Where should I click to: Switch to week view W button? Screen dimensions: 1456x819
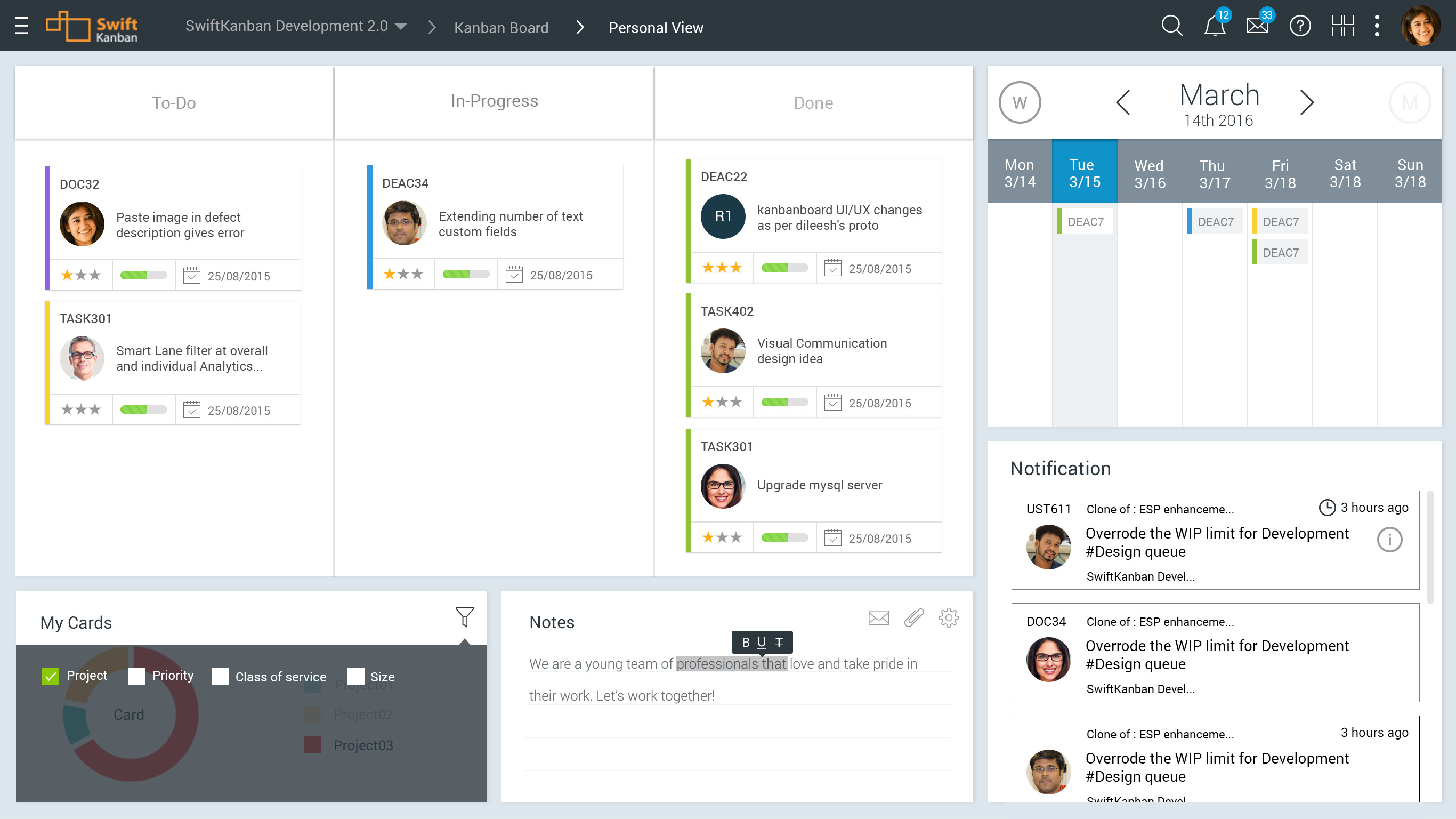click(1019, 103)
